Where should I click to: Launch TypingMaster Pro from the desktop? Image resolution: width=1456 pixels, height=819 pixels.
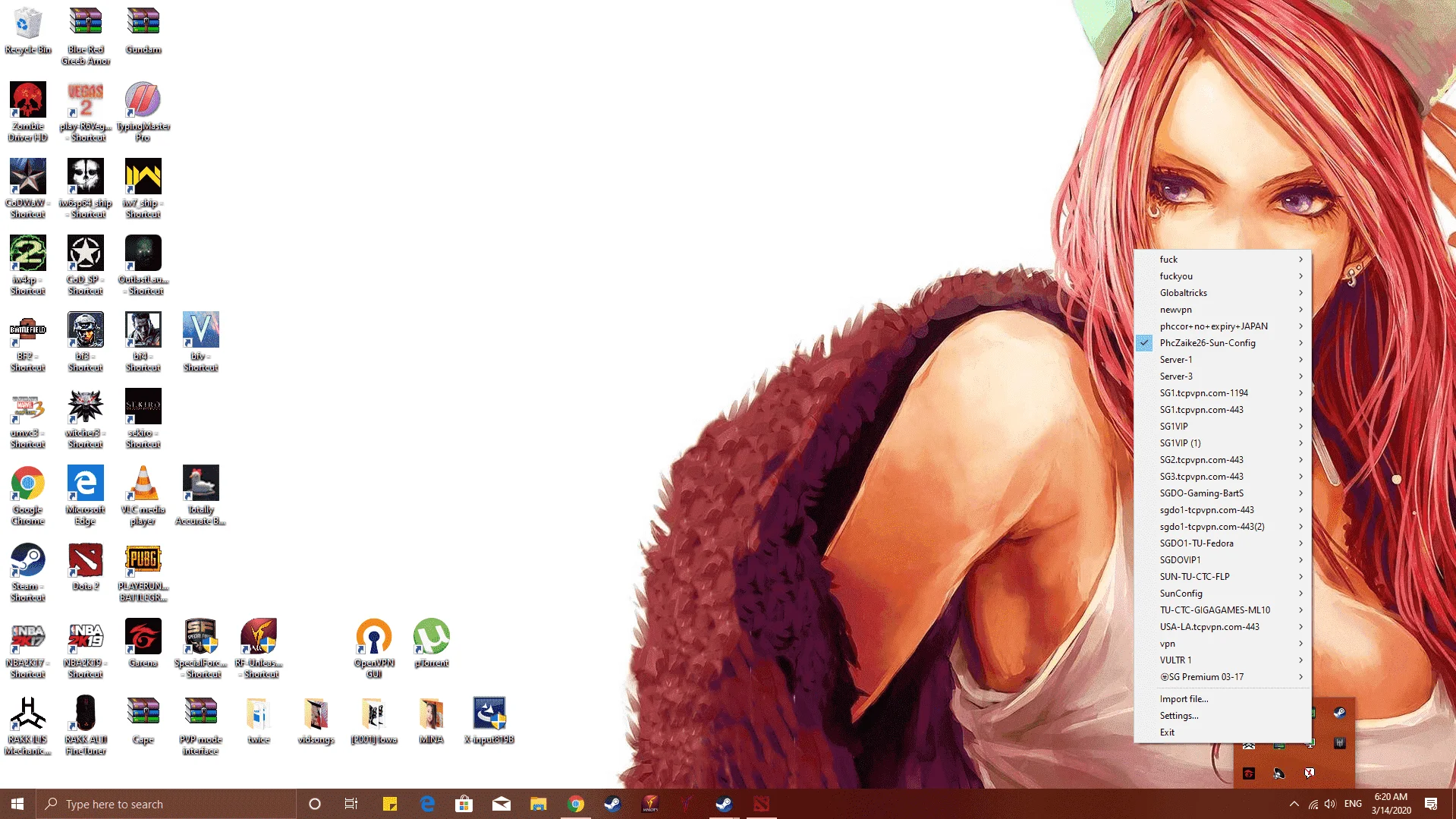point(143,111)
